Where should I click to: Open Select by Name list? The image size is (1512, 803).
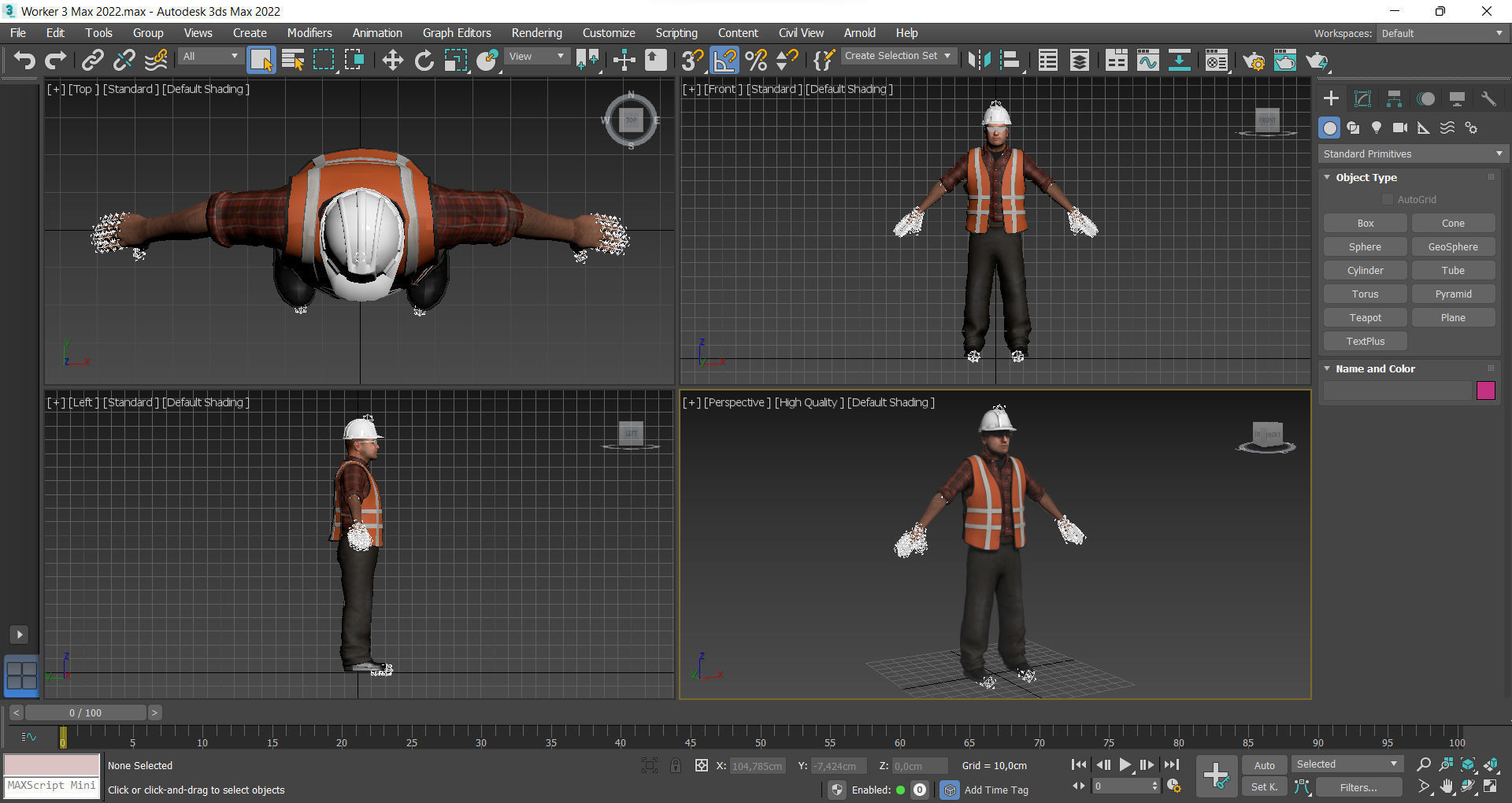[x=293, y=61]
